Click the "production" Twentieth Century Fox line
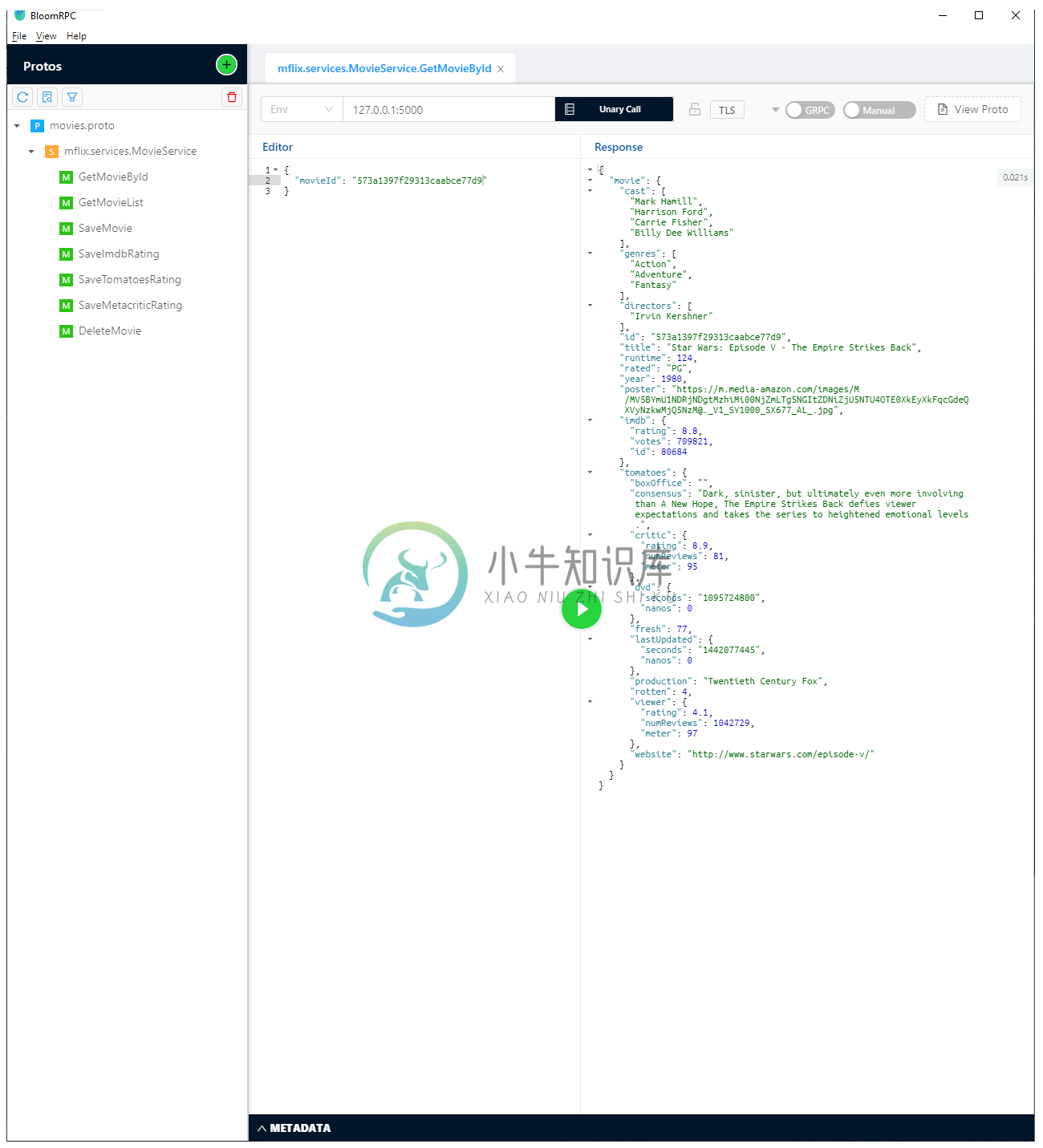 point(728,681)
